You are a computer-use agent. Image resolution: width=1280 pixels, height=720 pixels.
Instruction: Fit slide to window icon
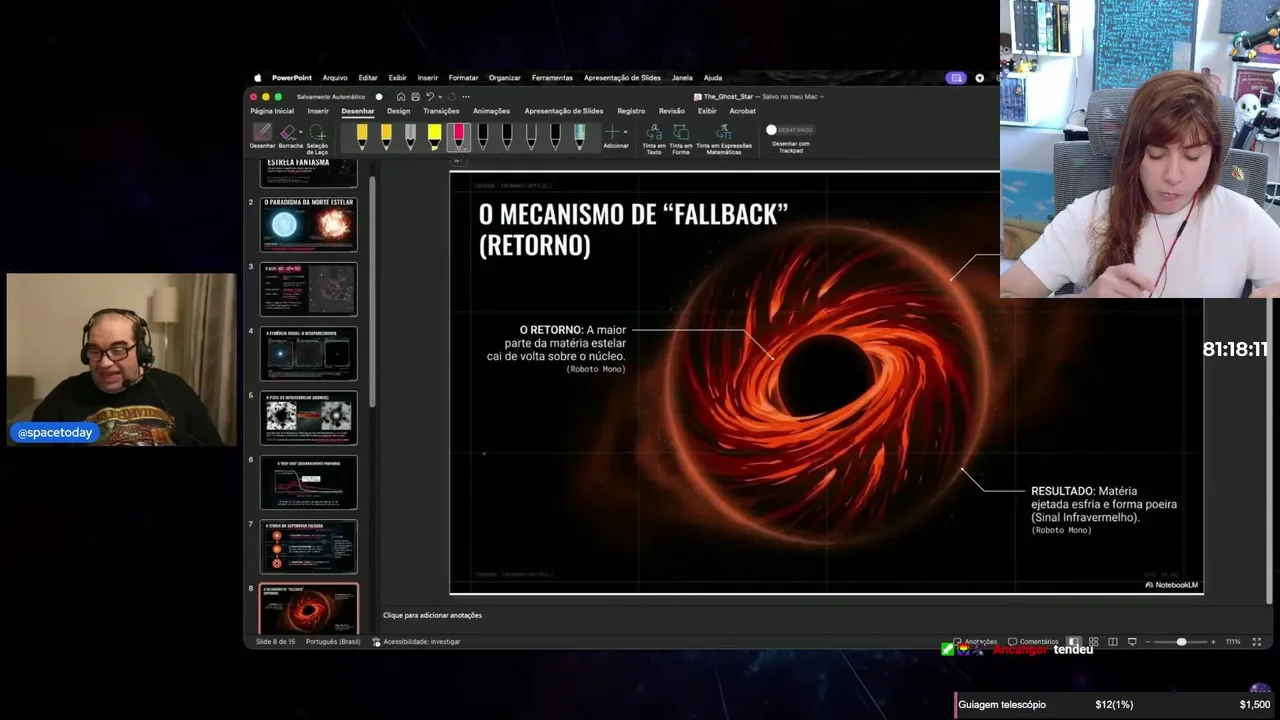pyautogui.click(x=1257, y=641)
